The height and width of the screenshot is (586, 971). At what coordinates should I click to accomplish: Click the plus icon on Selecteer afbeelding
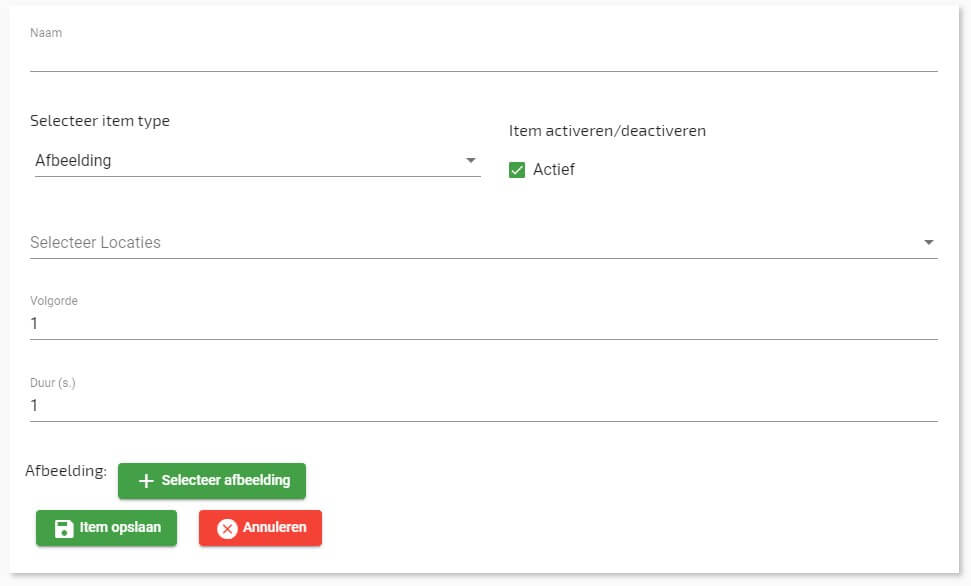pos(146,481)
